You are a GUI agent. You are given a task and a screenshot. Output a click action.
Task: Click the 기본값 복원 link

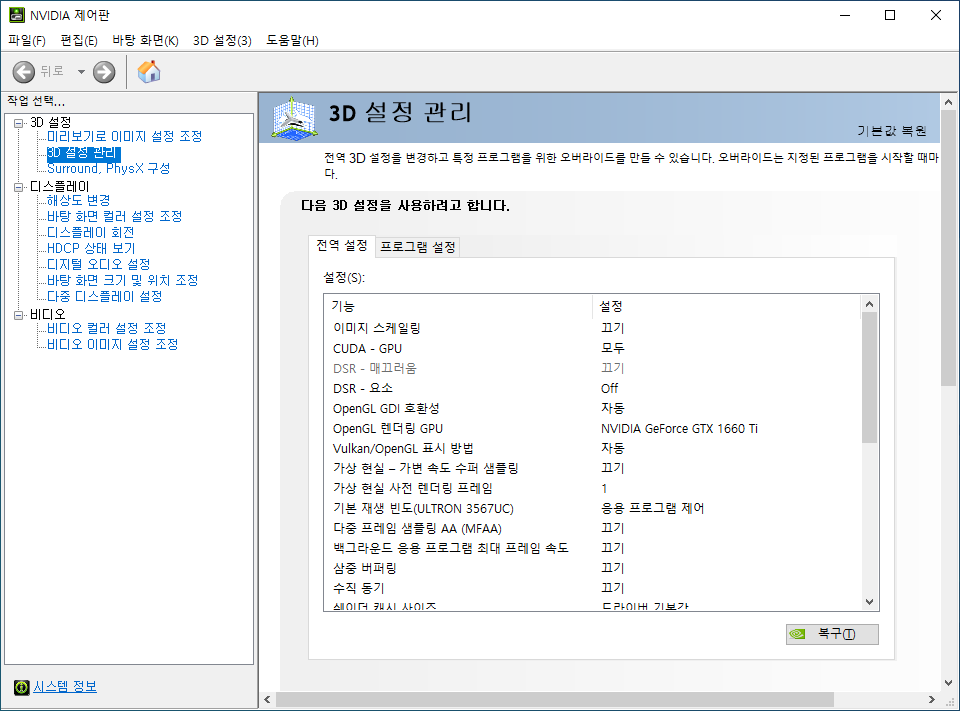click(x=891, y=130)
